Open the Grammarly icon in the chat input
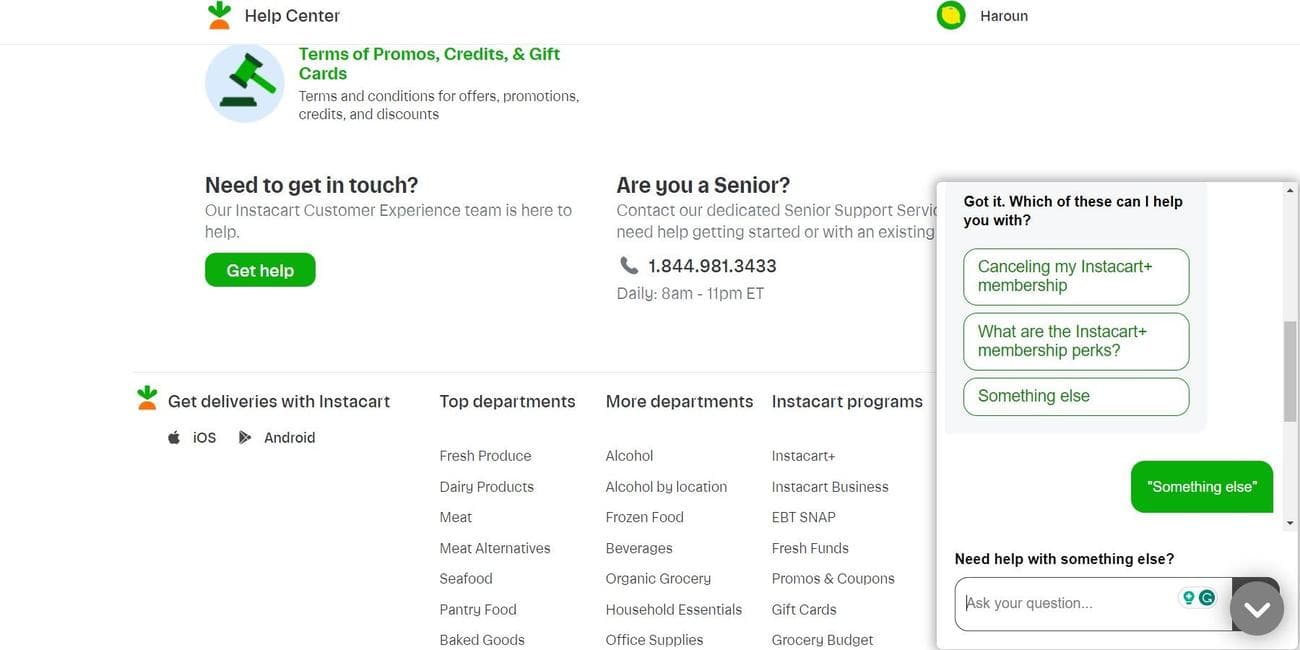1300x650 pixels. [x=1206, y=597]
